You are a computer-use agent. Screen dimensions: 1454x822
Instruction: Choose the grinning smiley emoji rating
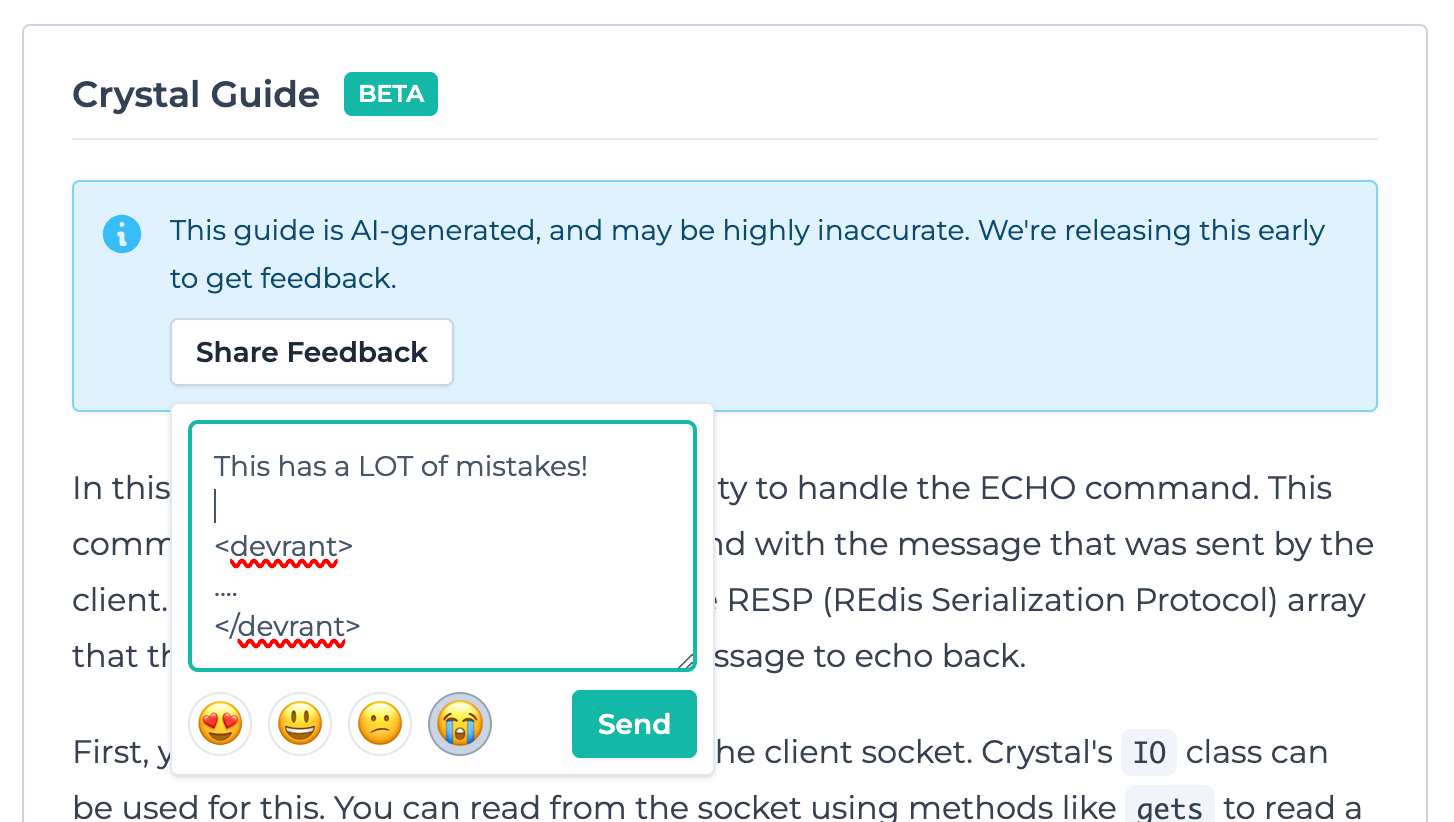[x=300, y=724]
